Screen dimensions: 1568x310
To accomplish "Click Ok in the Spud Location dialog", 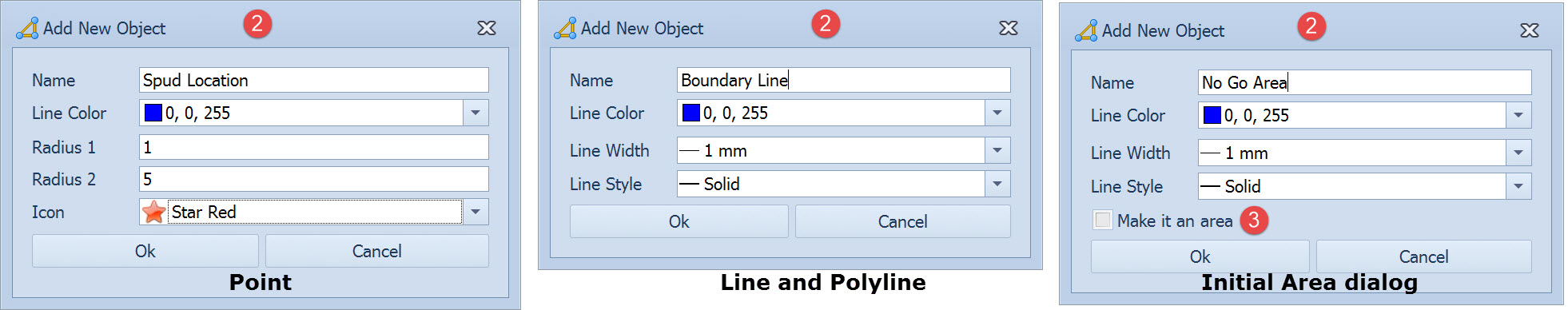I will [145, 251].
